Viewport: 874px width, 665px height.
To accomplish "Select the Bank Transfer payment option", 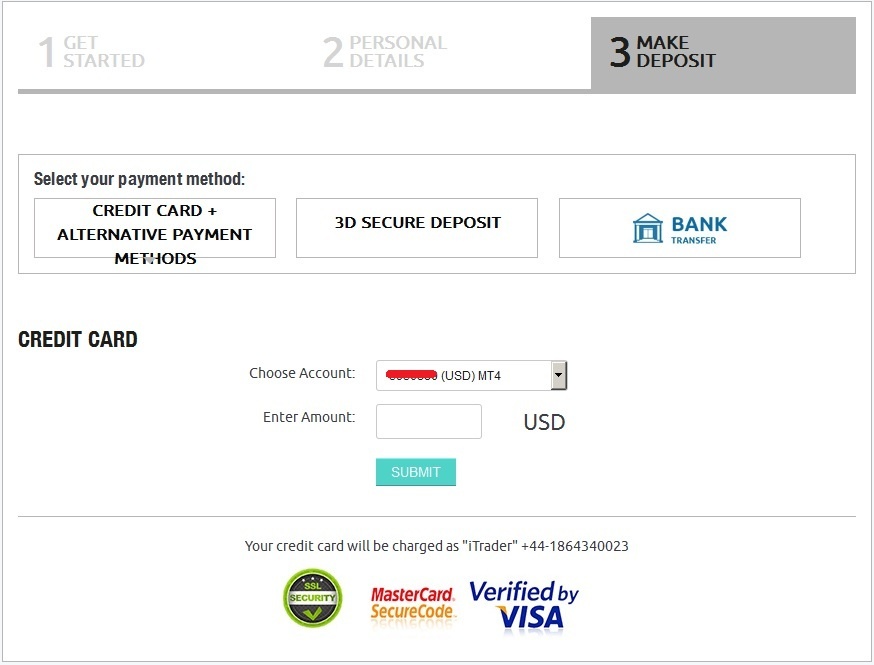I will click(680, 228).
